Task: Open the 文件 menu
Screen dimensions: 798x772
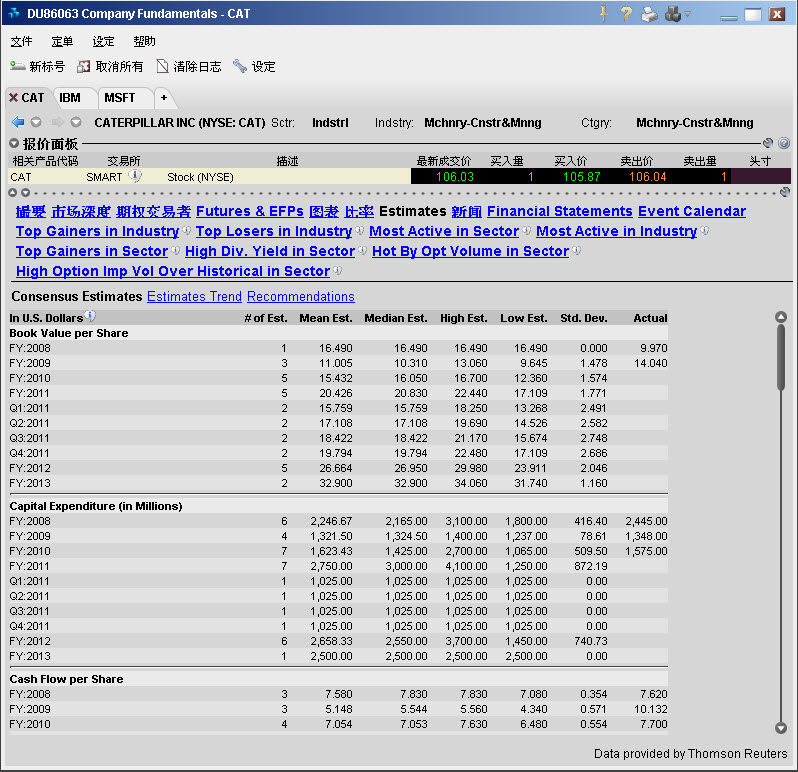Action: 21,42
